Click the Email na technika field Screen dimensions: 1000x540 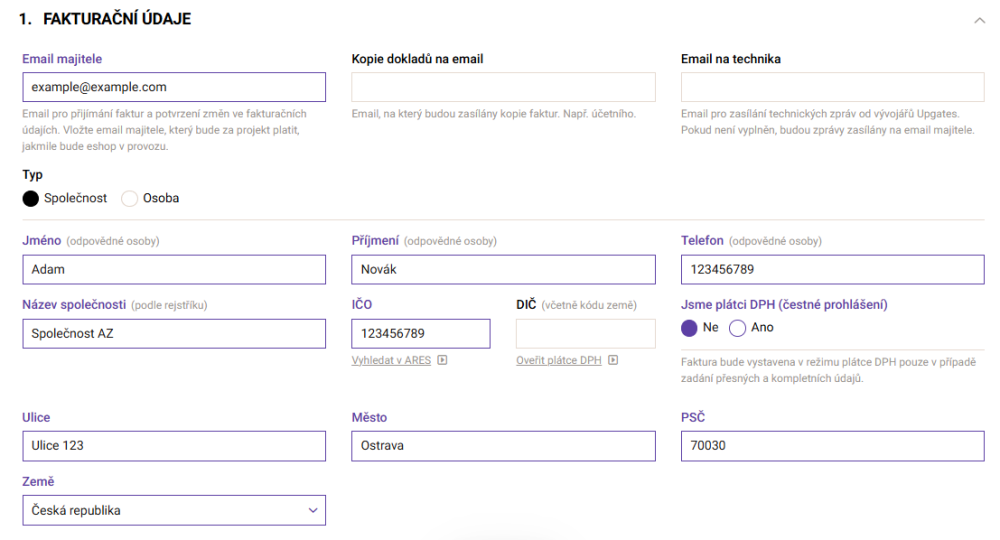click(832, 87)
